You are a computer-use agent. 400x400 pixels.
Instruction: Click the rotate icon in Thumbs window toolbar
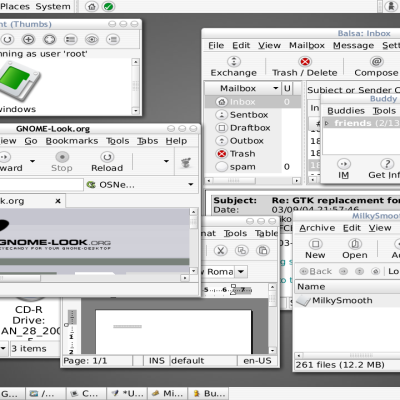click(7, 40)
